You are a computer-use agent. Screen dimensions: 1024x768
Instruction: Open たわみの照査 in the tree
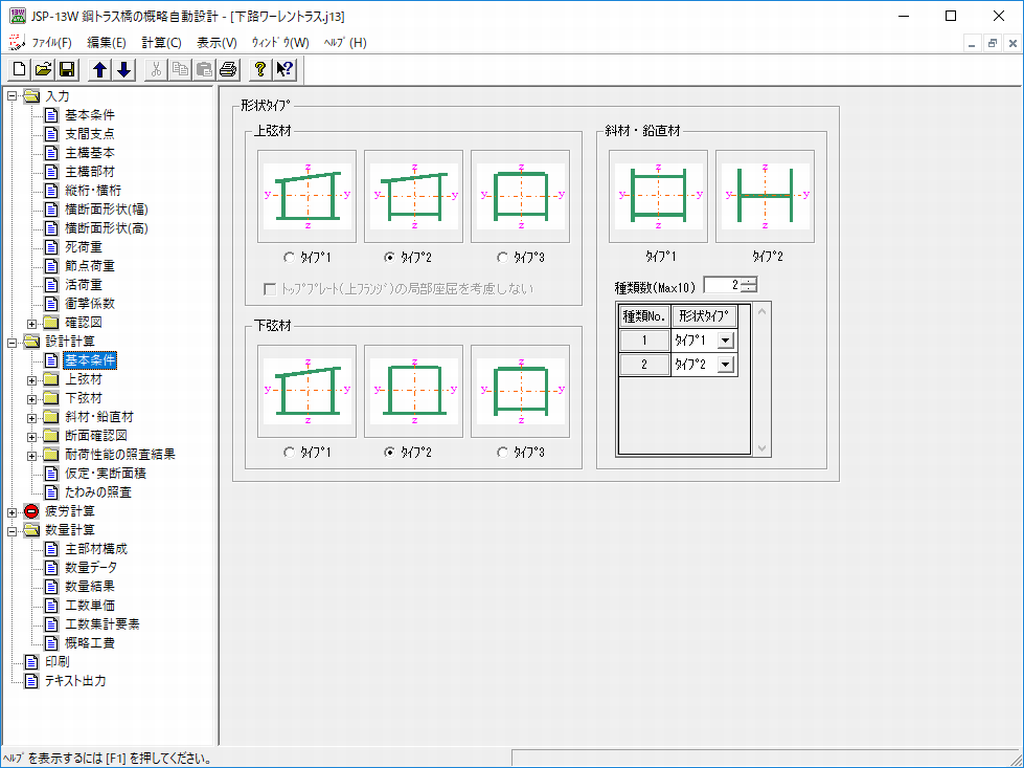(x=97, y=493)
